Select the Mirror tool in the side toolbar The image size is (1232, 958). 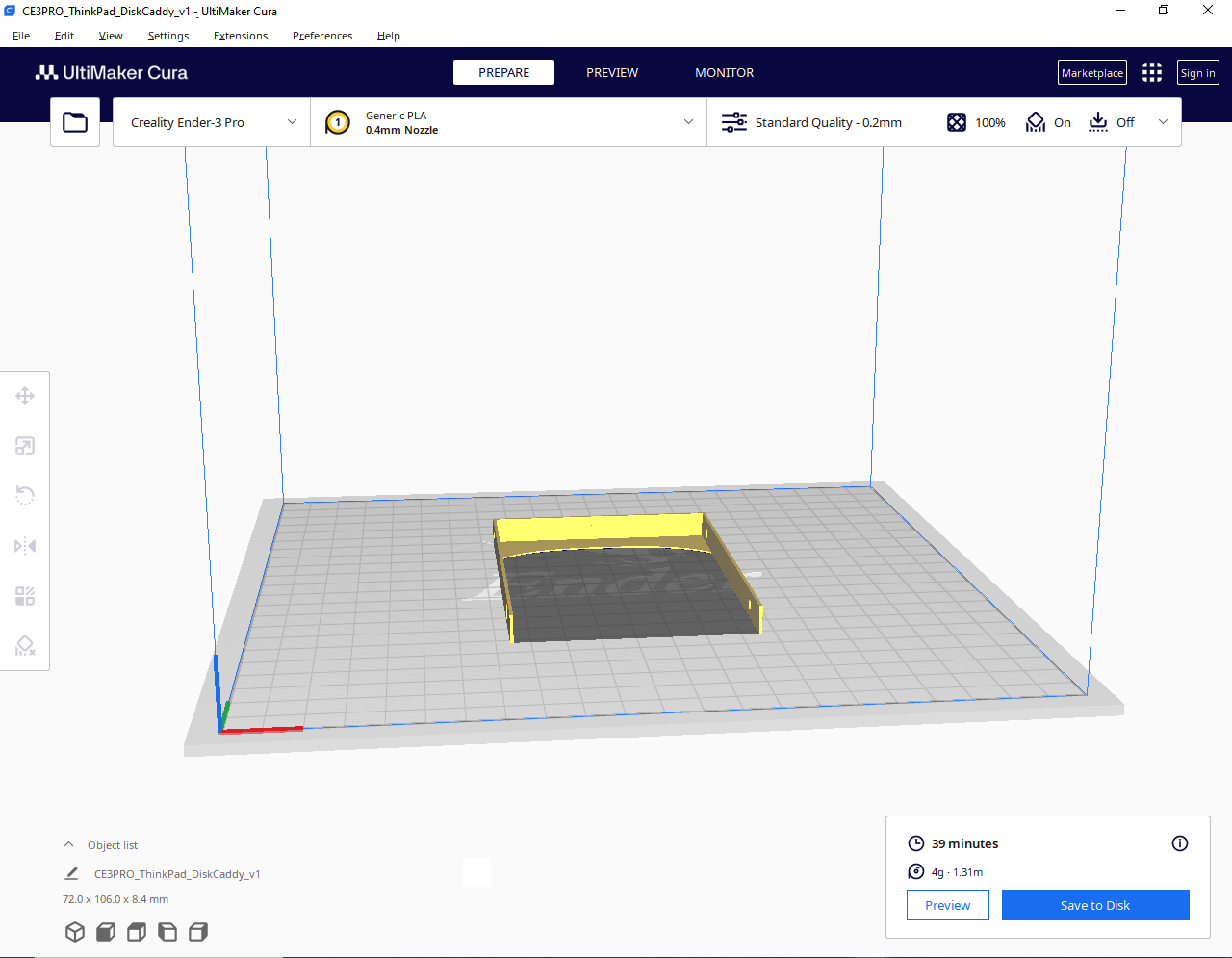(x=25, y=546)
